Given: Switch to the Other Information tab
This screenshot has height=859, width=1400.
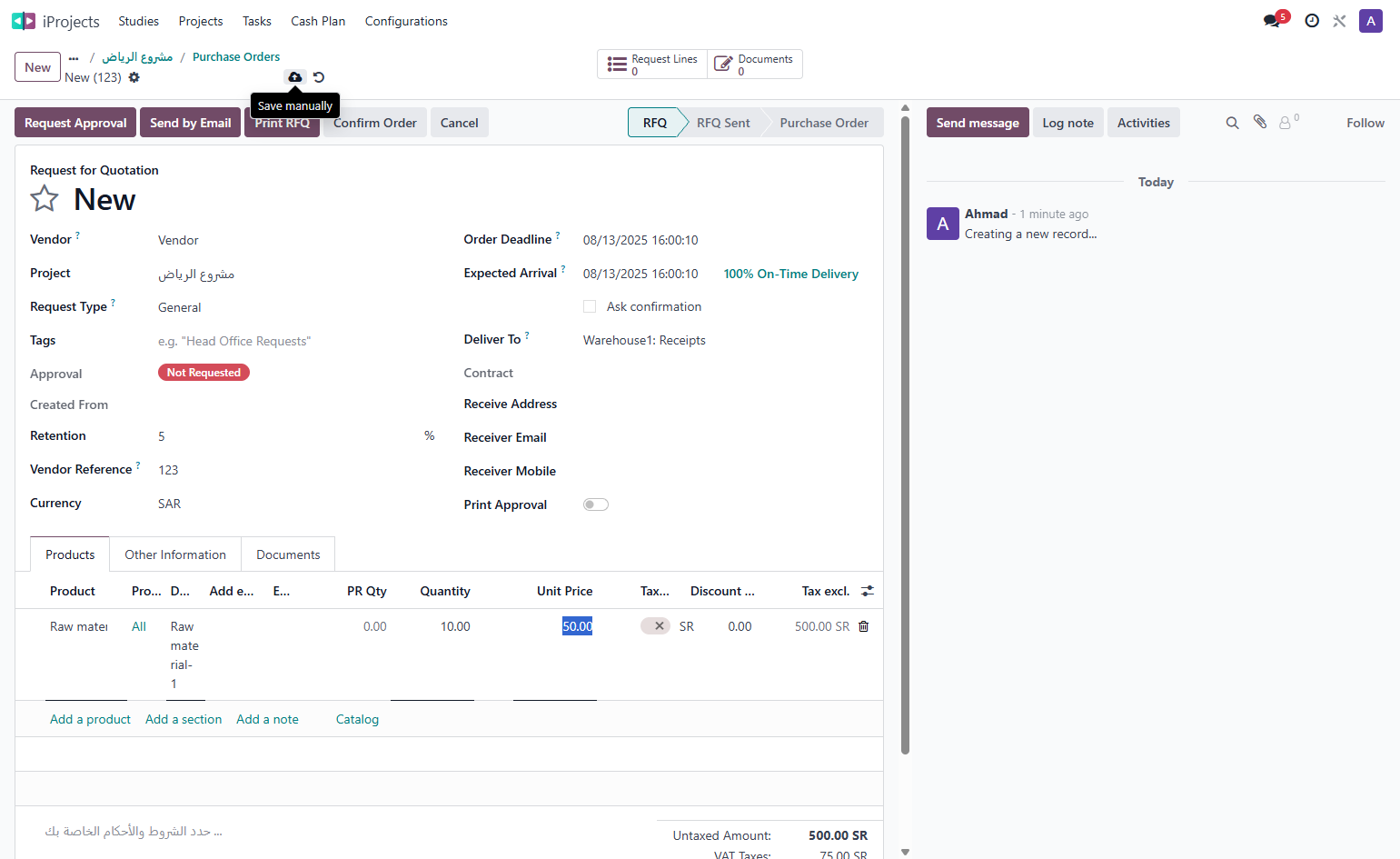Looking at the screenshot, I should pyautogui.click(x=175, y=554).
